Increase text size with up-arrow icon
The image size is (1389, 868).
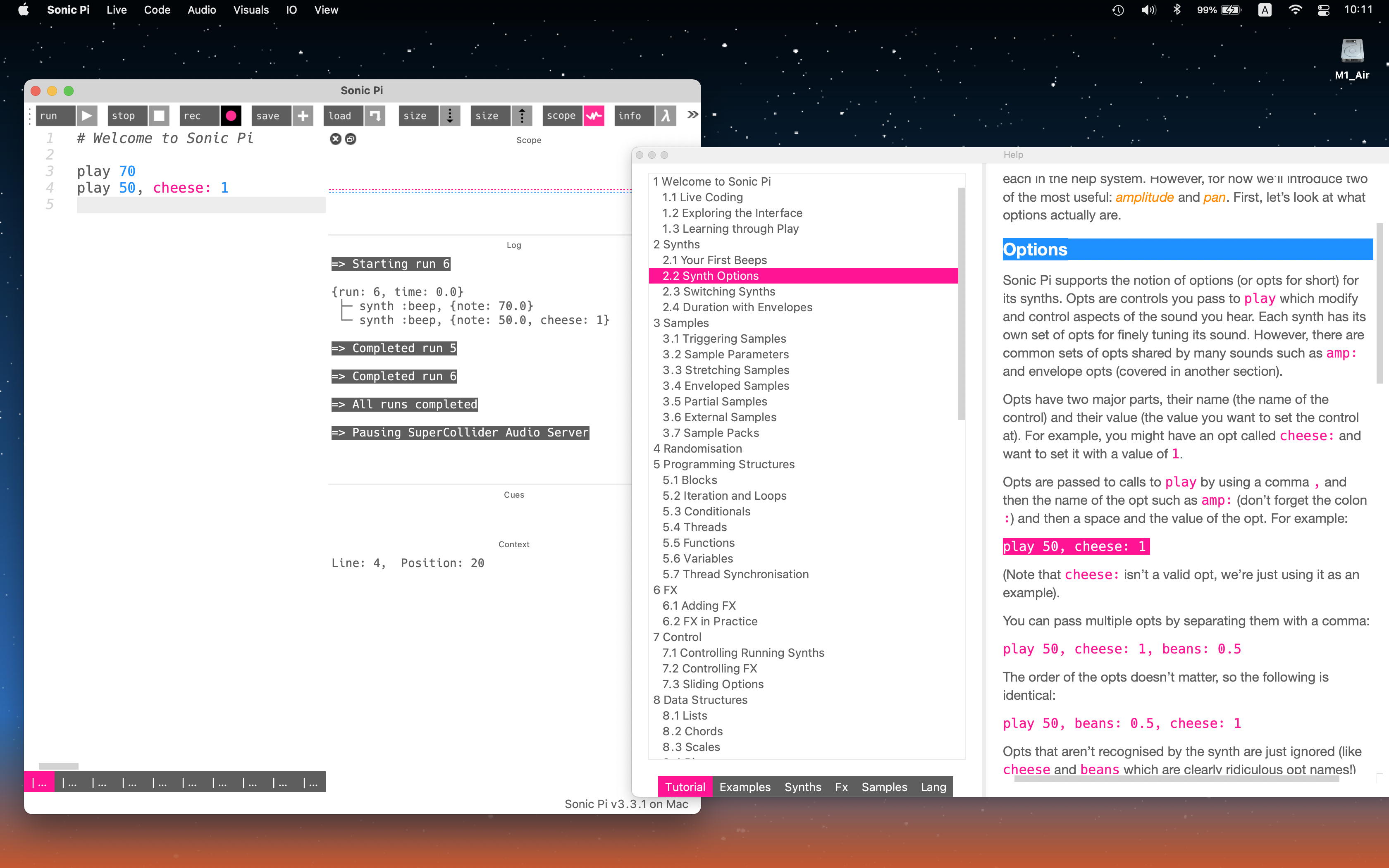[x=522, y=115]
